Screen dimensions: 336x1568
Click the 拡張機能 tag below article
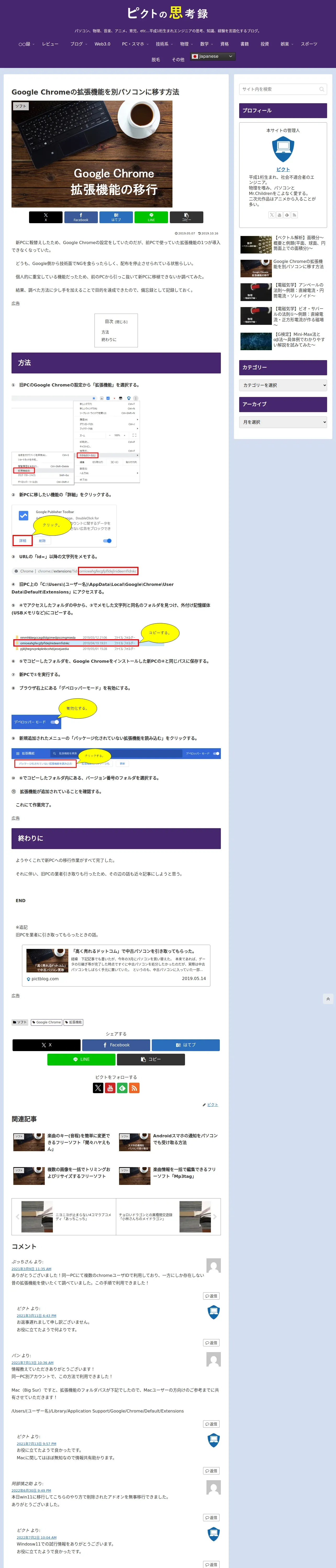(x=73, y=1022)
